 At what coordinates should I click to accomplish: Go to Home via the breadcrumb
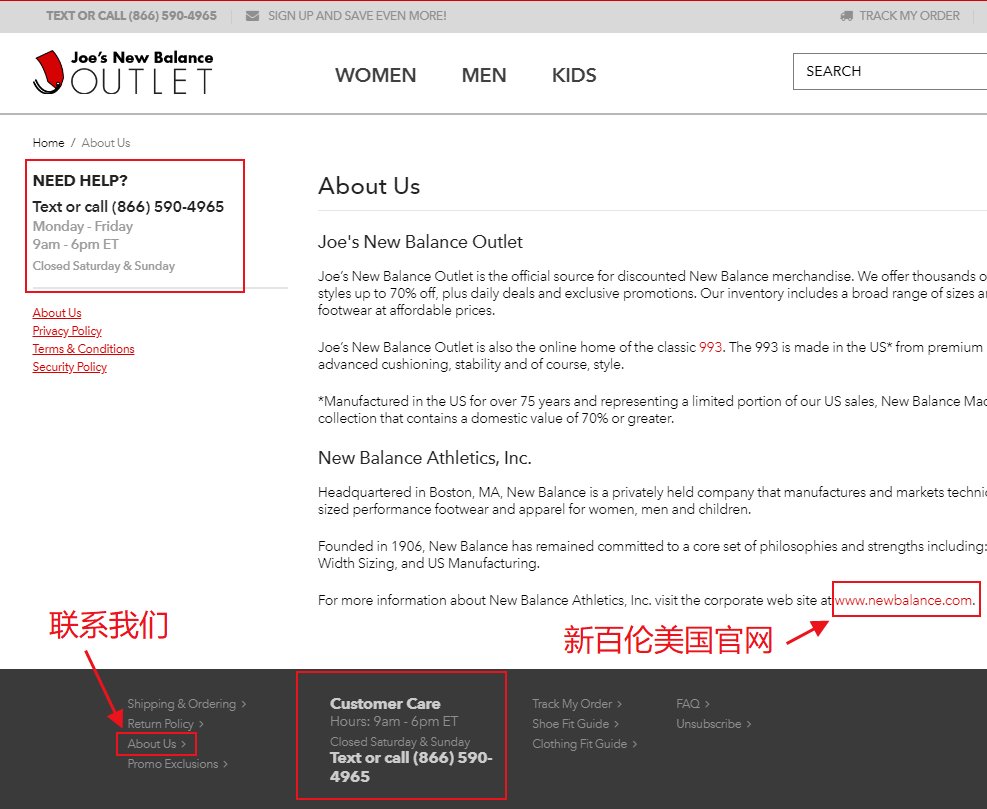tap(48, 143)
